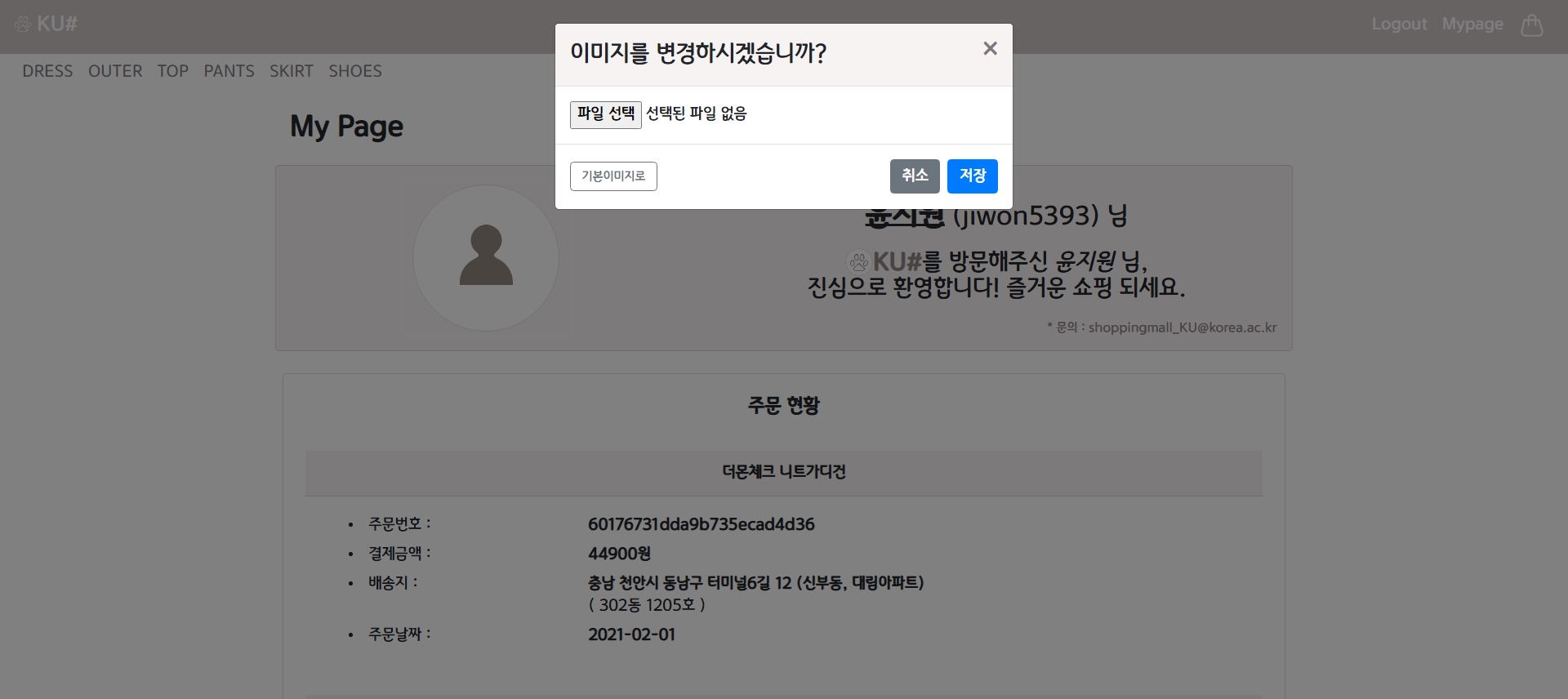Open the SKIRT category
Screen dimensions: 1568x699
[292, 71]
